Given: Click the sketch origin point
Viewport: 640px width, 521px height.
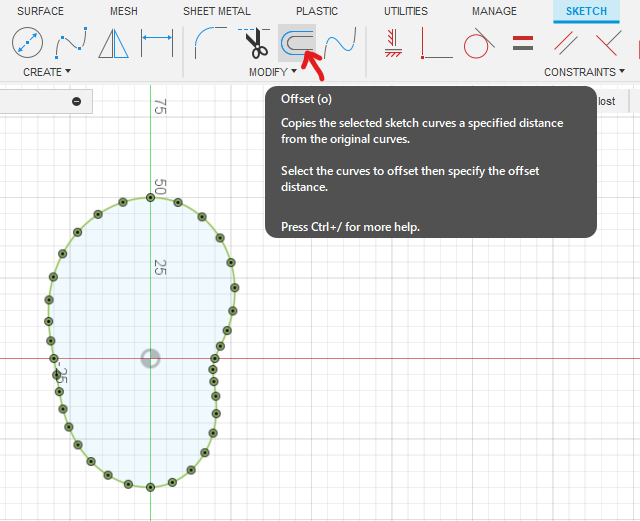Looking at the screenshot, I should tap(150, 358).
